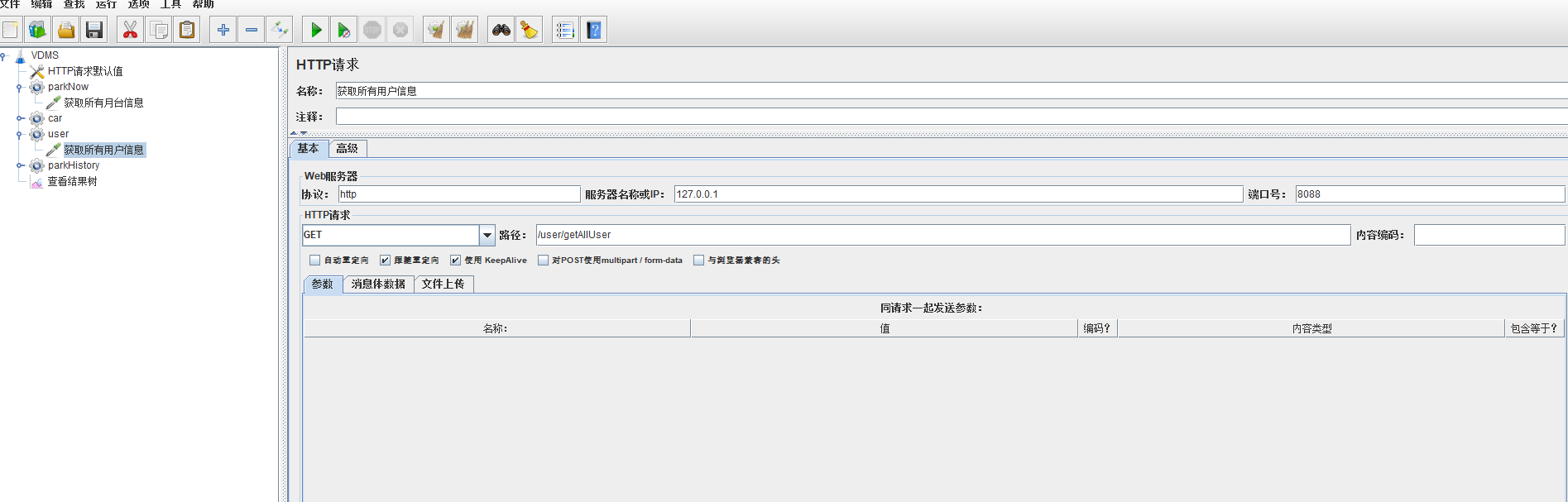Switch to the 高级 tab
The width and height of the screenshot is (1568, 502).
[x=348, y=149]
